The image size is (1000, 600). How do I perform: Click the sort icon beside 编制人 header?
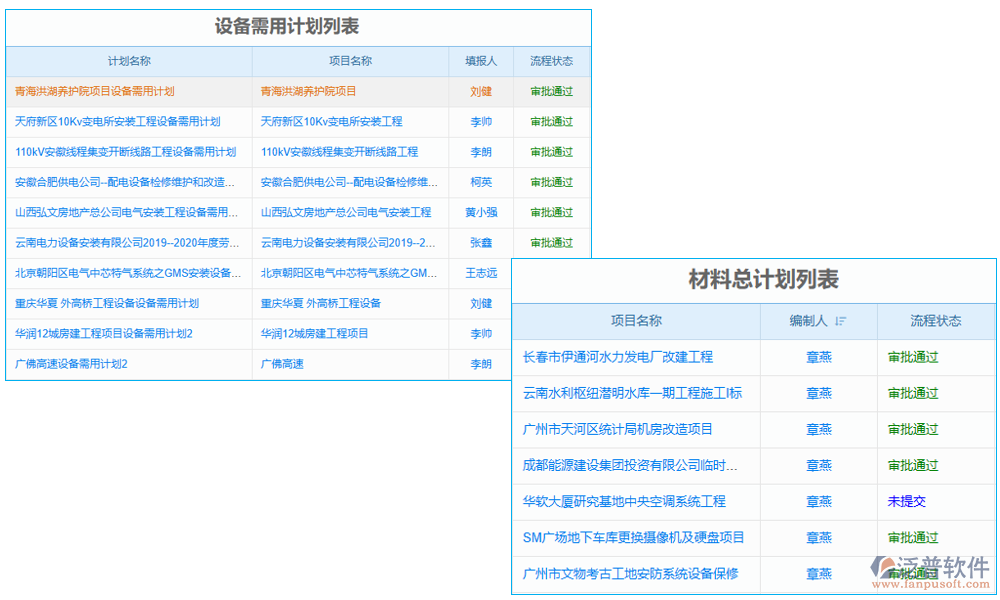click(x=839, y=321)
